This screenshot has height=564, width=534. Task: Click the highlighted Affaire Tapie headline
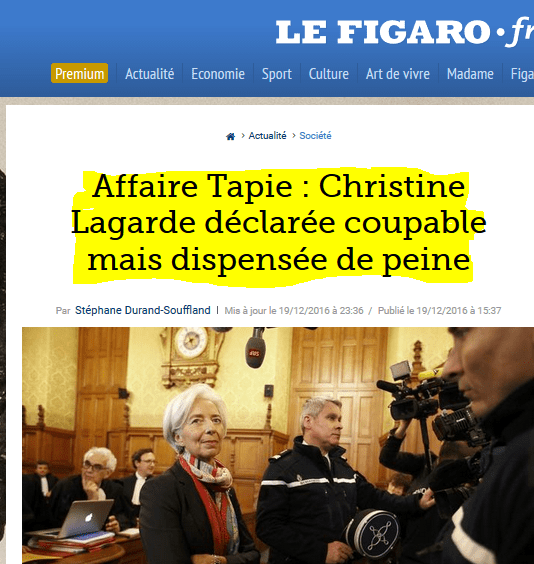279,223
